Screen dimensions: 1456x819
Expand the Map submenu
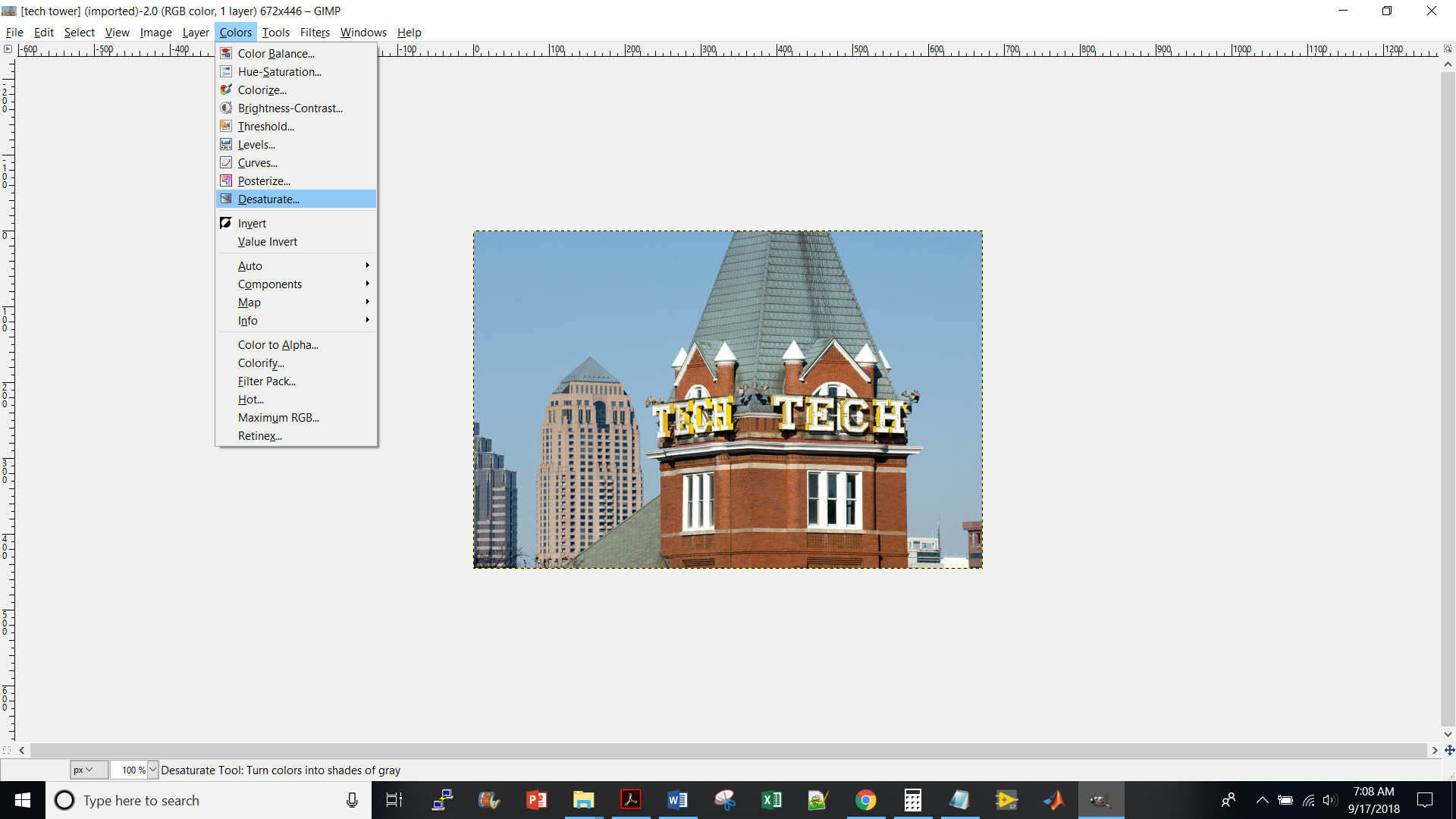pyautogui.click(x=248, y=302)
